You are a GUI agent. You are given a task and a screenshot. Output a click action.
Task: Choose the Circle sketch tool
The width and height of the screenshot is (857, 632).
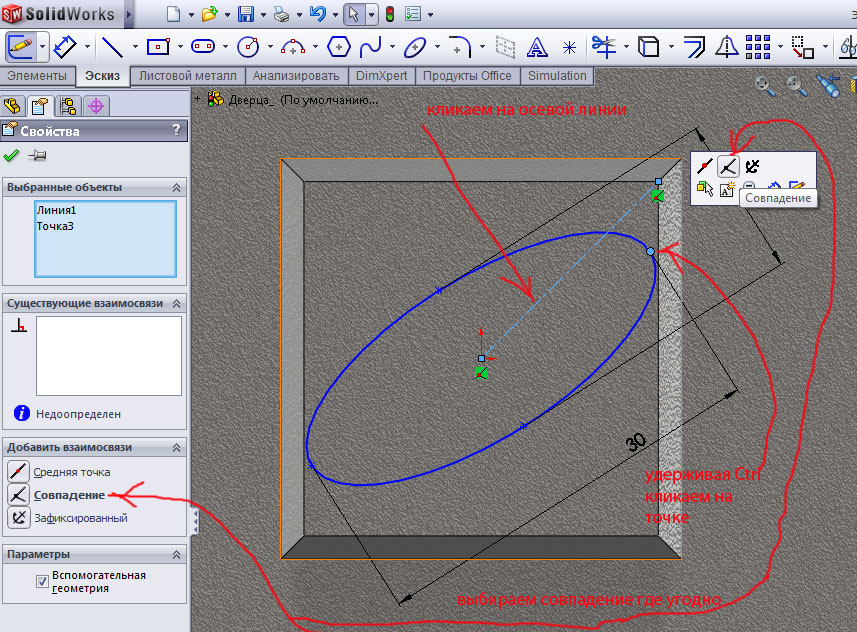[x=248, y=46]
